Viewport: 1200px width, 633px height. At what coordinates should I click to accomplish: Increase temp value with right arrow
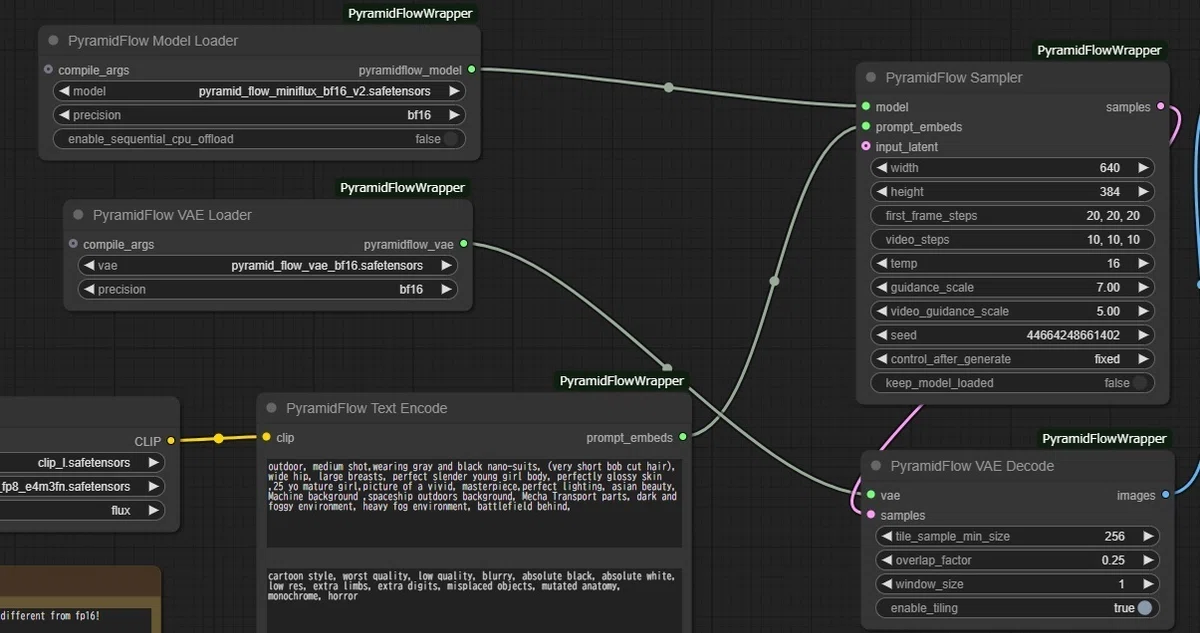pyautogui.click(x=1143, y=263)
